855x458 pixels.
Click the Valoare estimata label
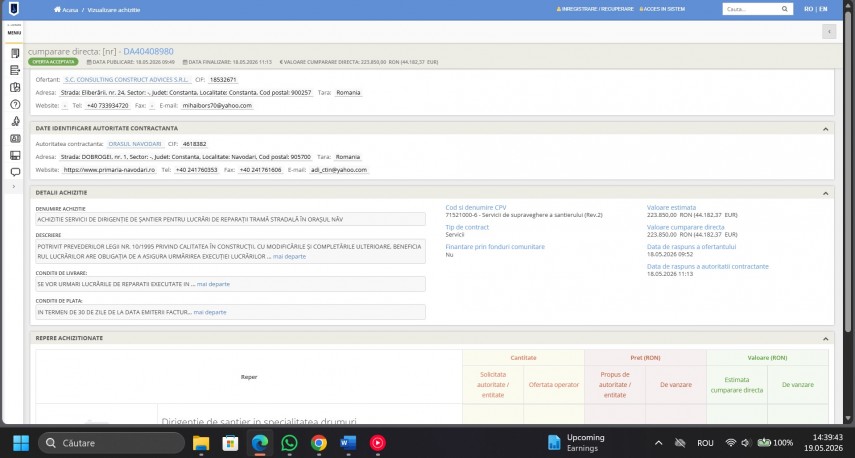point(671,208)
